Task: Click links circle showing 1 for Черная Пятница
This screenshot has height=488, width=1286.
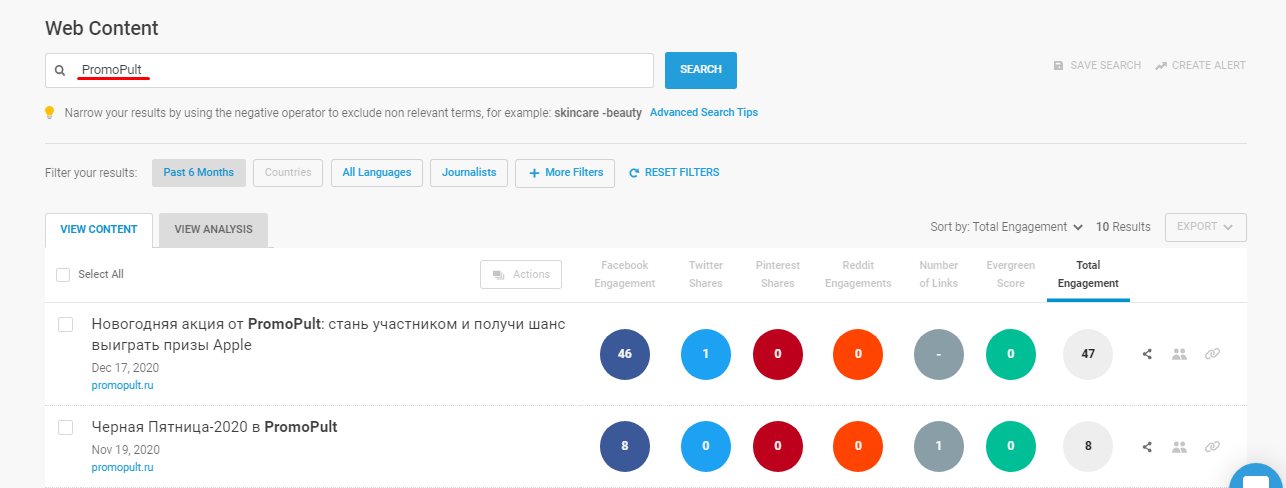Action: pos(939,447)
